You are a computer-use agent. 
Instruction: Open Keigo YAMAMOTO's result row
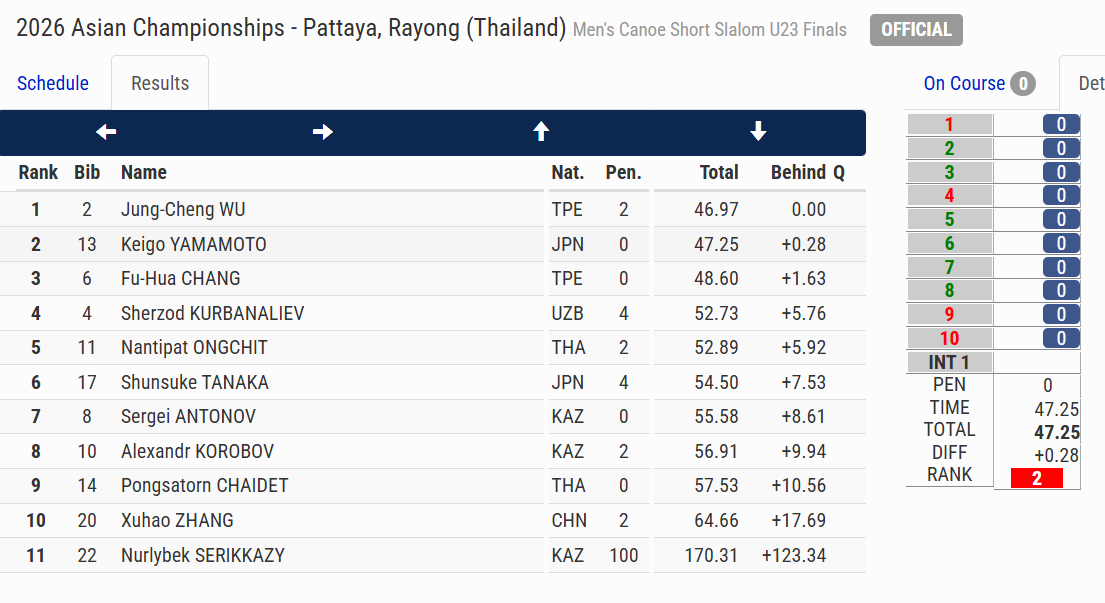[194, 245]
